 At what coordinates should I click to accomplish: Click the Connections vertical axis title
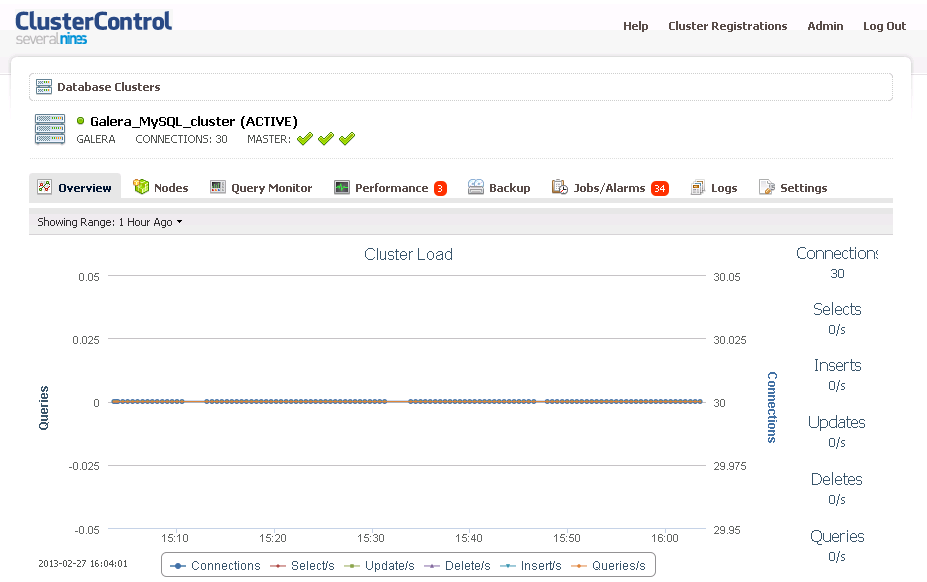tap(772, 408)
